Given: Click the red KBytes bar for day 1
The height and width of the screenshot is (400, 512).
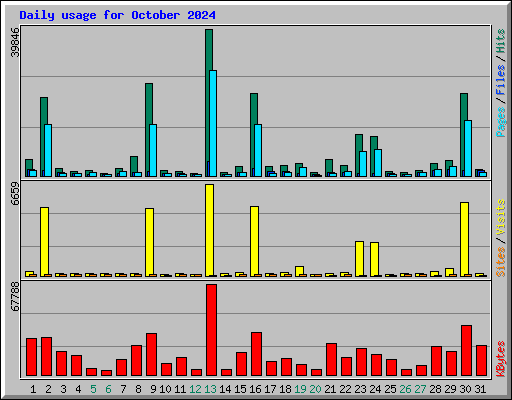Looking at the screenshot, I should (x=31, y=357).
